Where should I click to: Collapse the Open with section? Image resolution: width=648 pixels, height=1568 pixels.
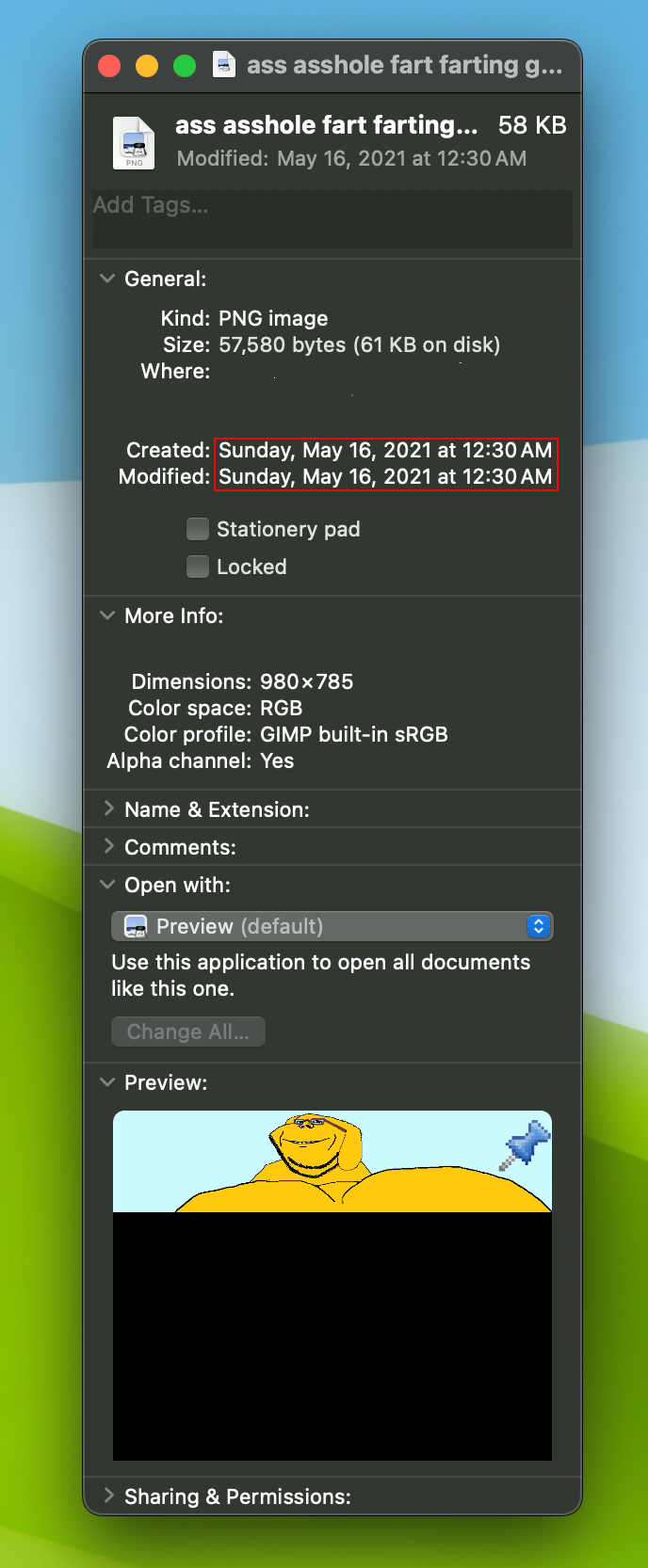[107, 885]
